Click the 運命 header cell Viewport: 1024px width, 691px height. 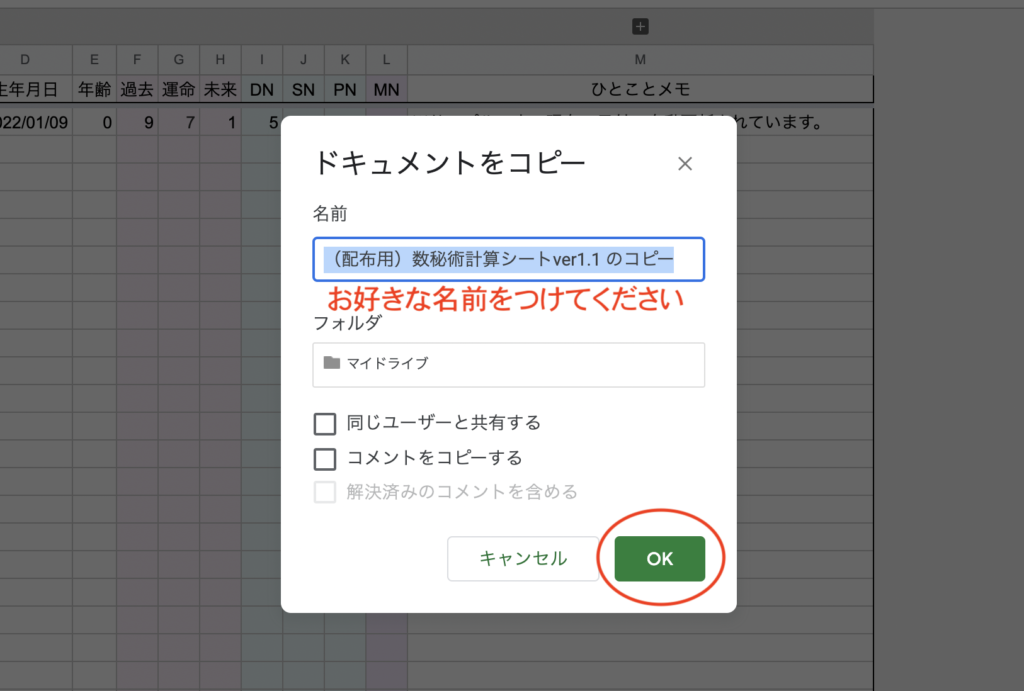point(178,90)
